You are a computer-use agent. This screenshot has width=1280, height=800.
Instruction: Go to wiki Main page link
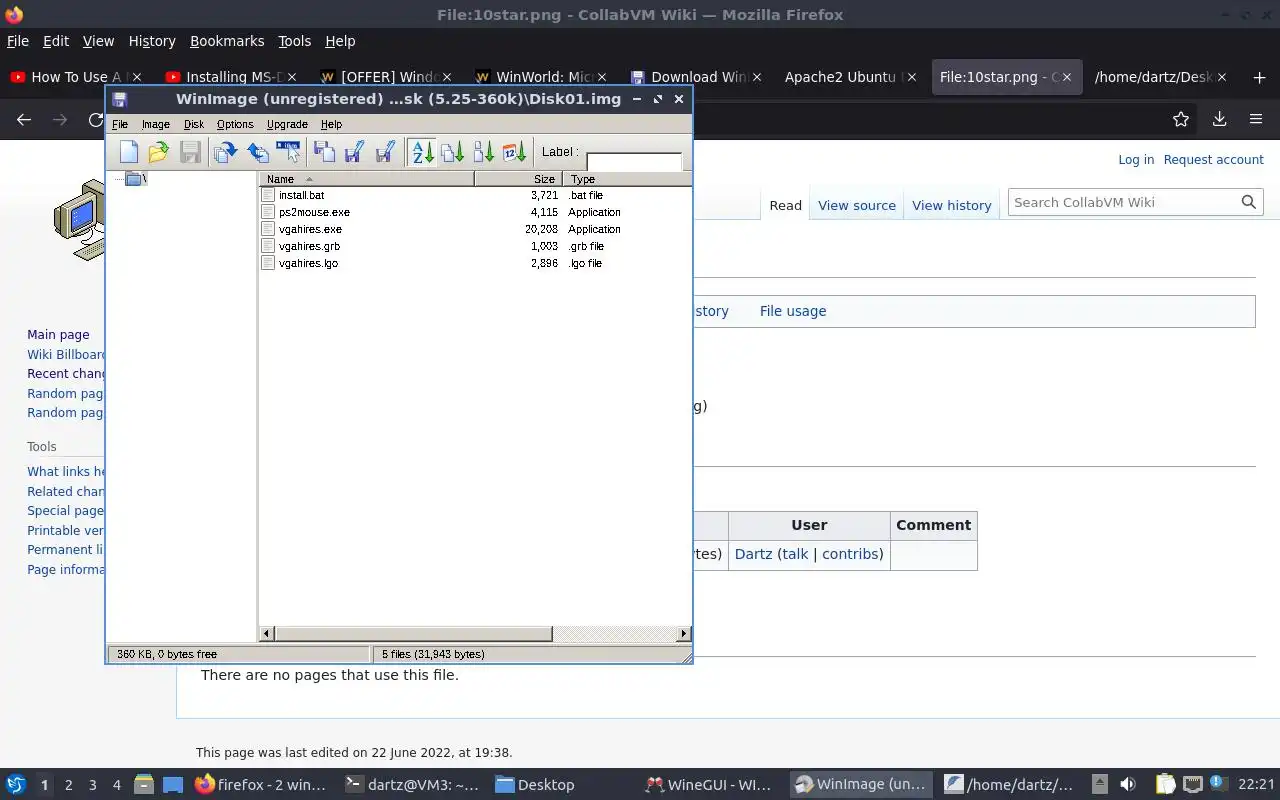pos(58,335)
